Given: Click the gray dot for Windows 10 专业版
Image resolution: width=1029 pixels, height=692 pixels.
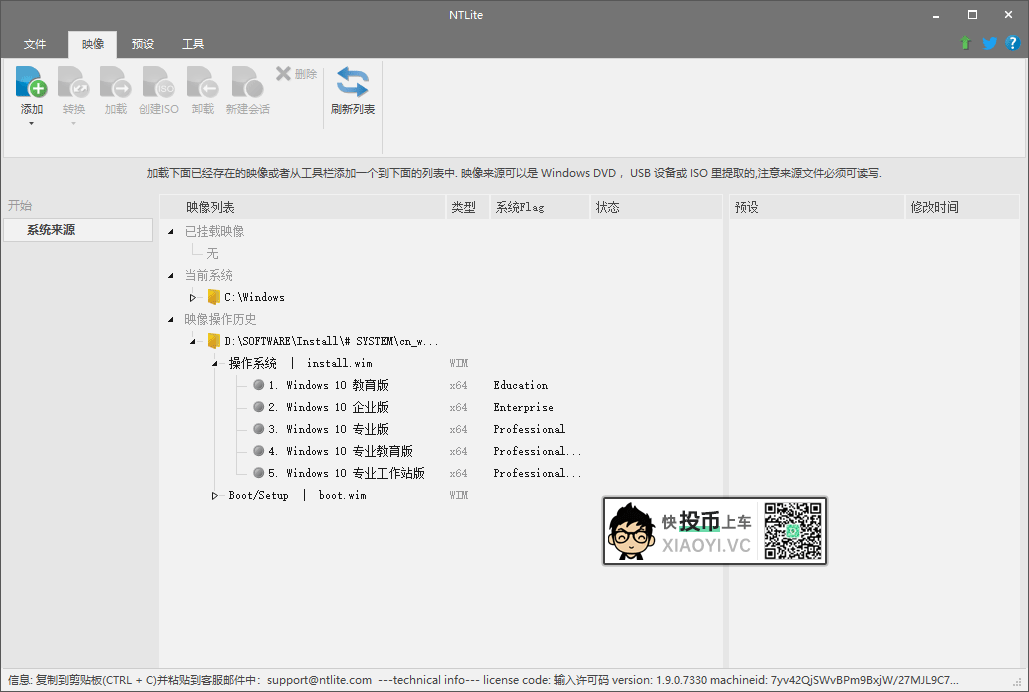Looking at the screenshot, I should (259, 429).
